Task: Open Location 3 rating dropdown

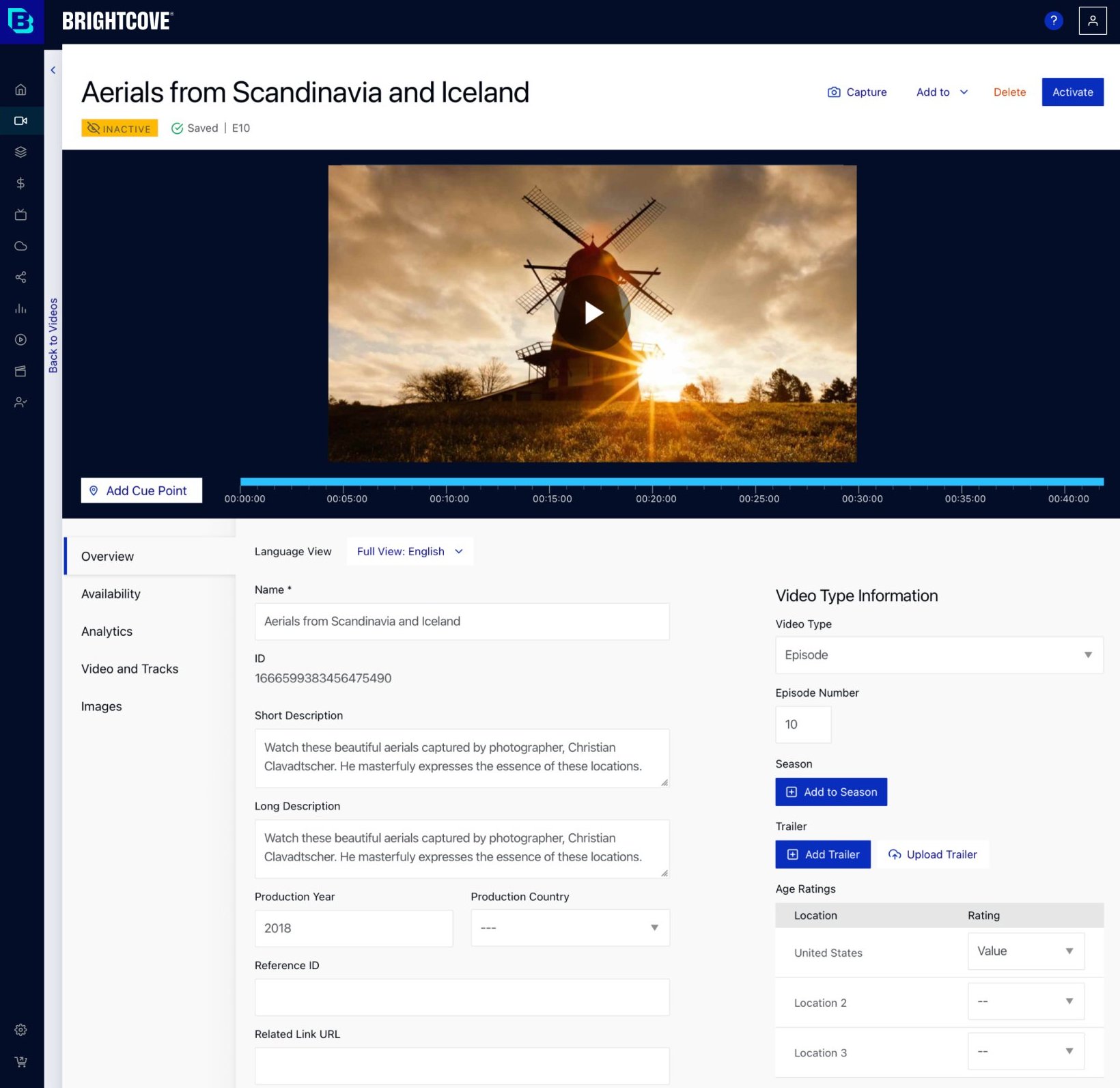Action: tap(1026, 1051)
